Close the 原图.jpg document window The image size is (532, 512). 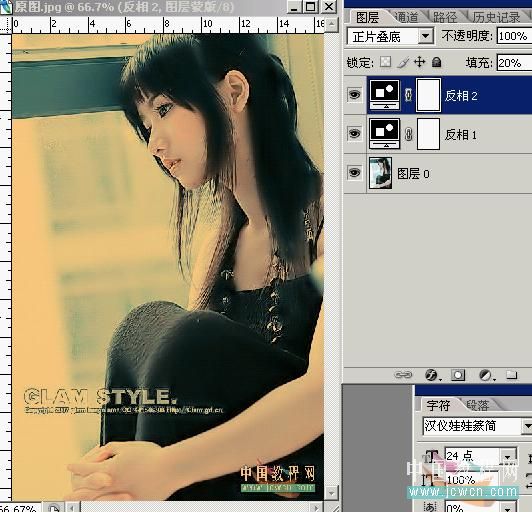tap(328, 7)
